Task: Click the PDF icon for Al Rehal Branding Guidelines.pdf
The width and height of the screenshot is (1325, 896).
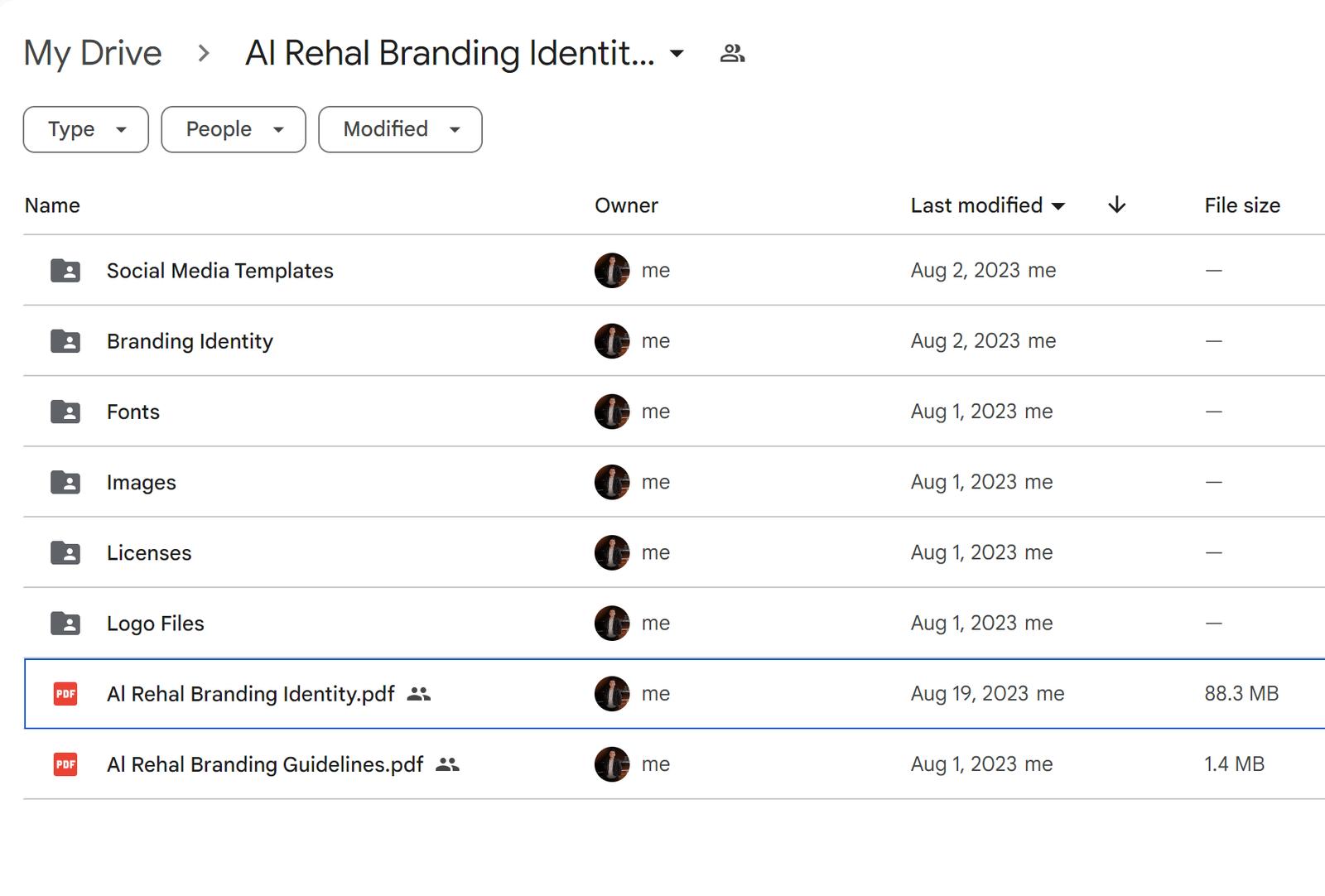Action: pos(65,764)
